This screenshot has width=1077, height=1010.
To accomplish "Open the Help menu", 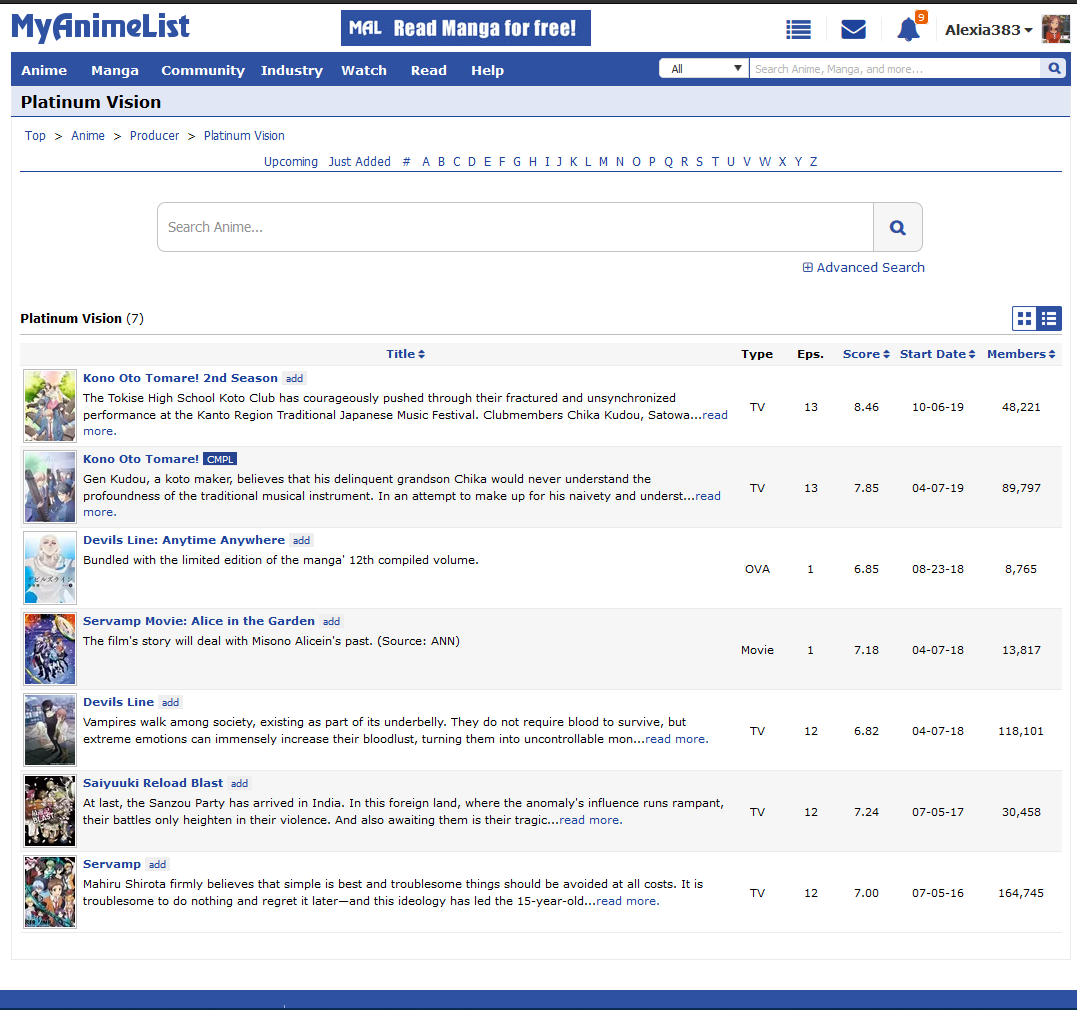I will [x=488, y=70].
